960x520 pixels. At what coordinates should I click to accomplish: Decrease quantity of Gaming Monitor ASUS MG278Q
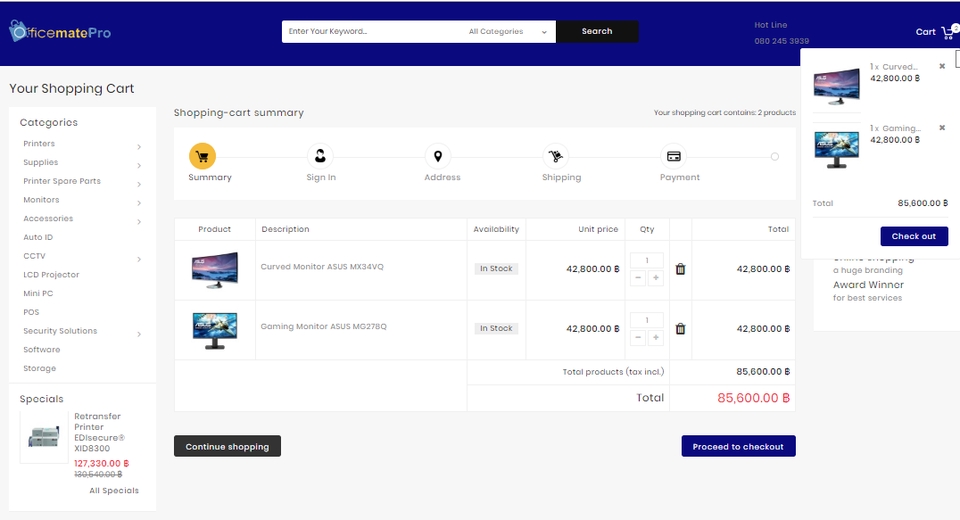click(x=638, y=337)
